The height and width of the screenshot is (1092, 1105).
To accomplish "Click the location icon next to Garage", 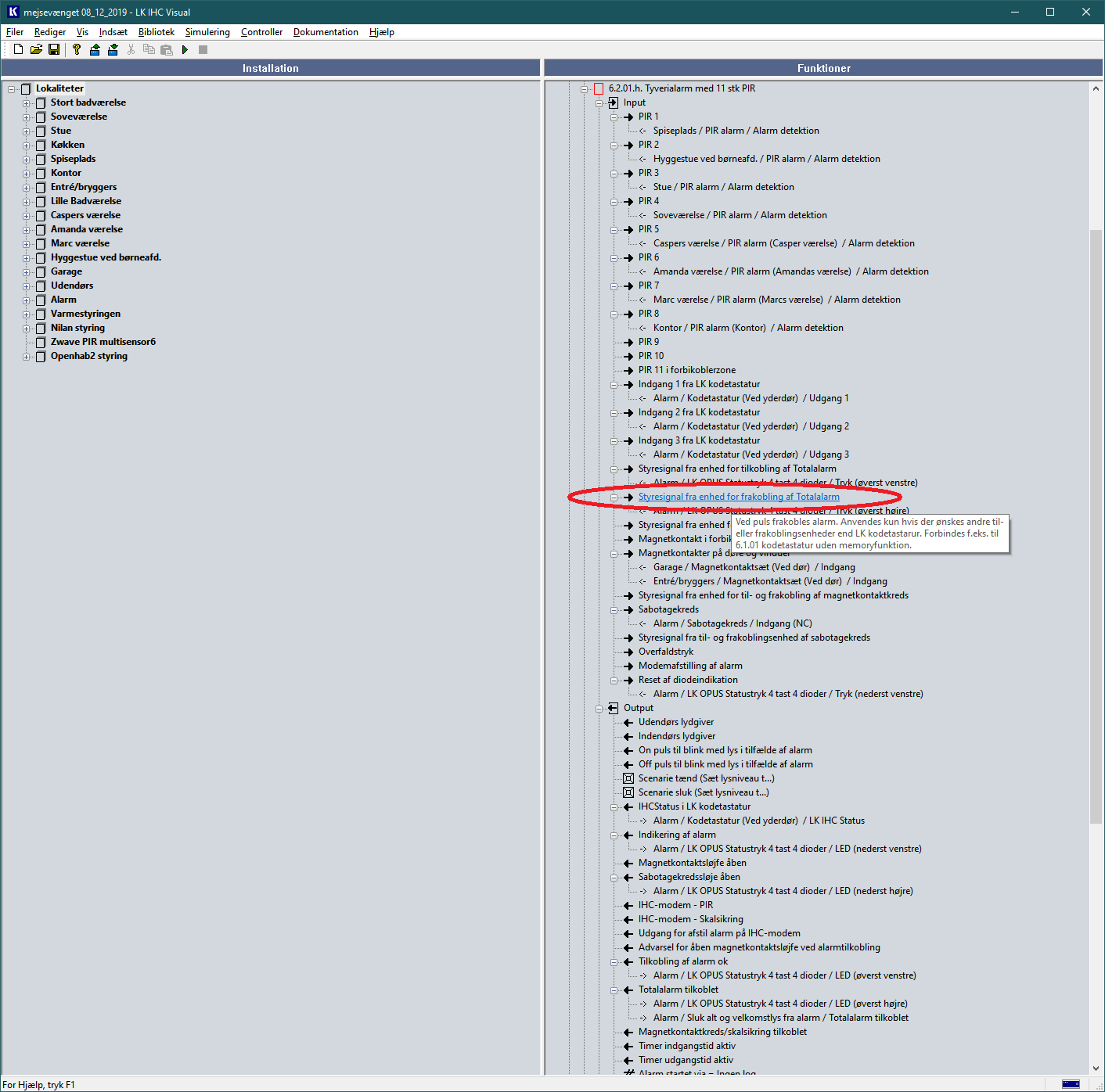I will [x=41, y=271].
